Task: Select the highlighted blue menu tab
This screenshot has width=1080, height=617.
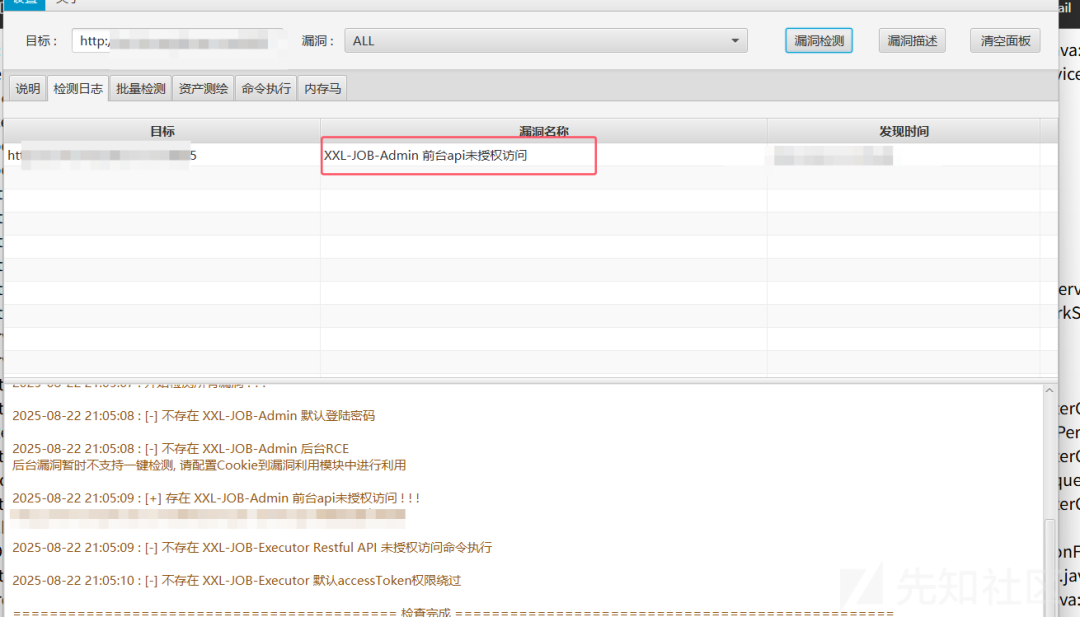Action: [22, 3]
